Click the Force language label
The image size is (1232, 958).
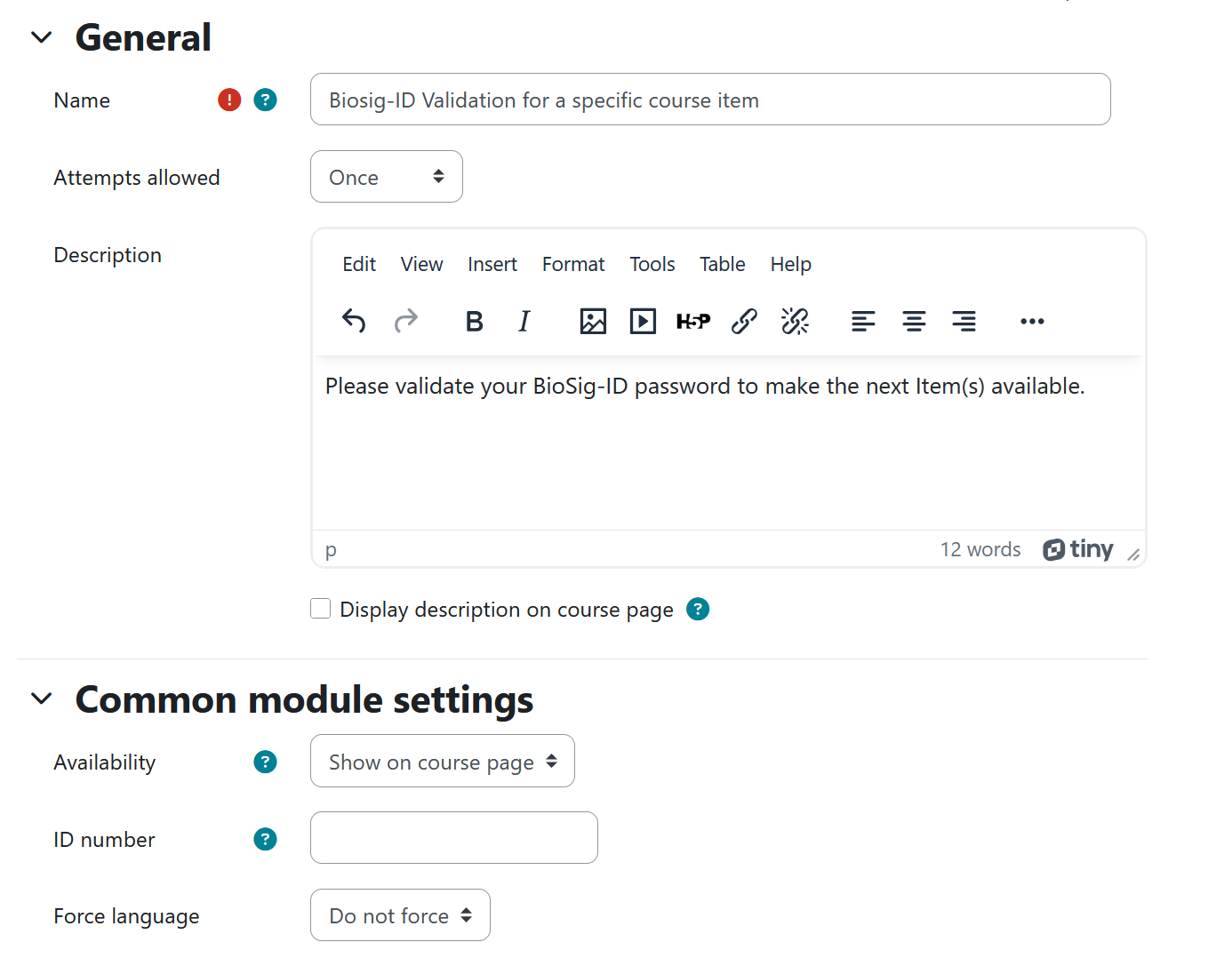(x=126, y=916)
